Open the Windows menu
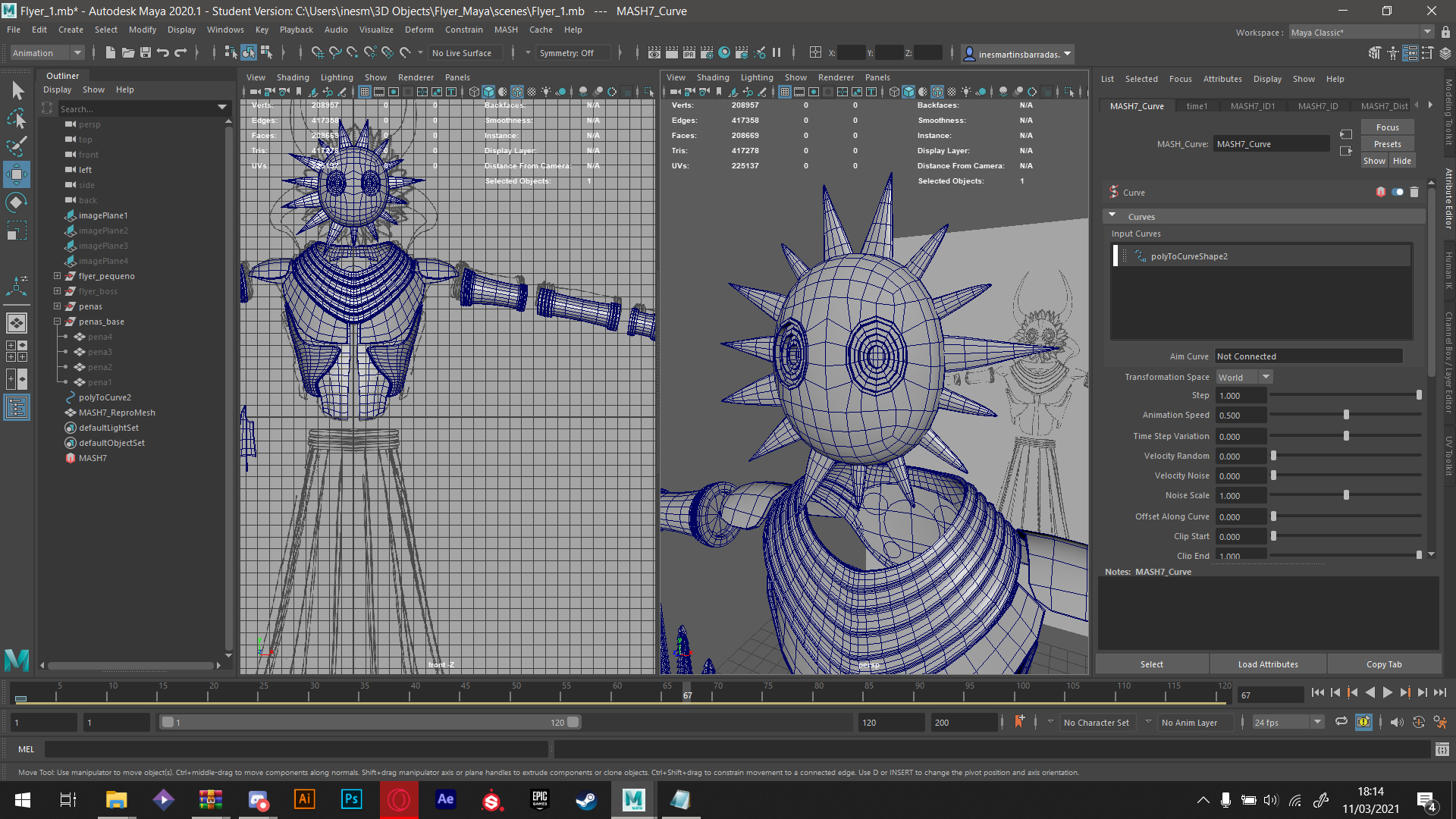Viewport: 1456px width, 819px height. (225, 30)
